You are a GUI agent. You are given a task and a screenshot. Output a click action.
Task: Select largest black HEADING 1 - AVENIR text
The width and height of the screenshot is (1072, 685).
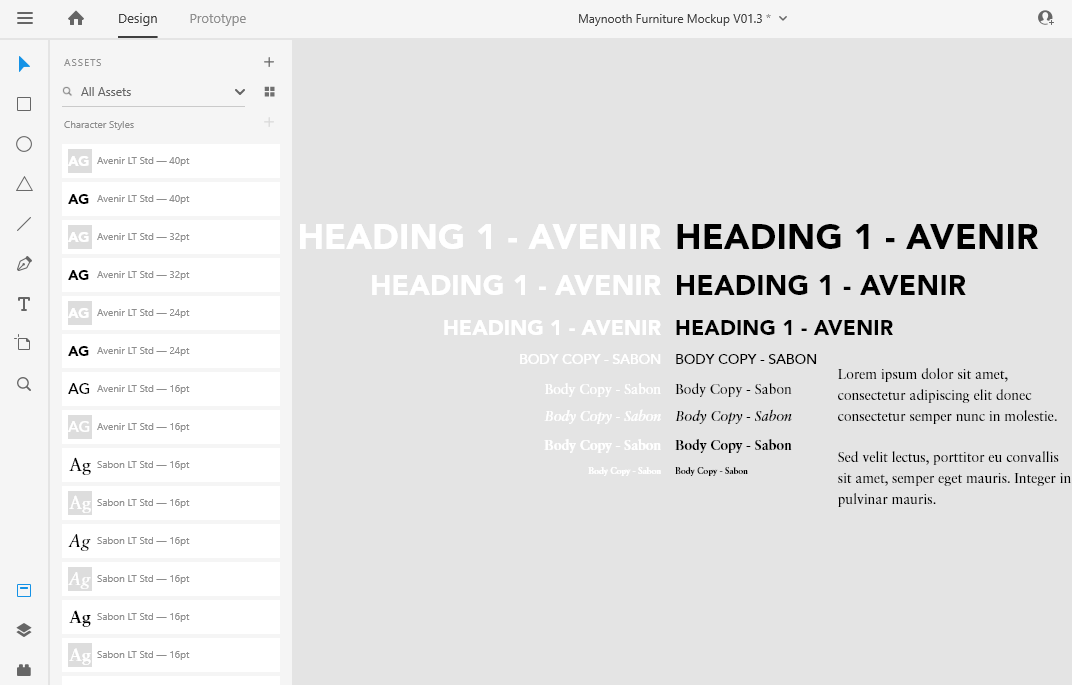(857, 237)
